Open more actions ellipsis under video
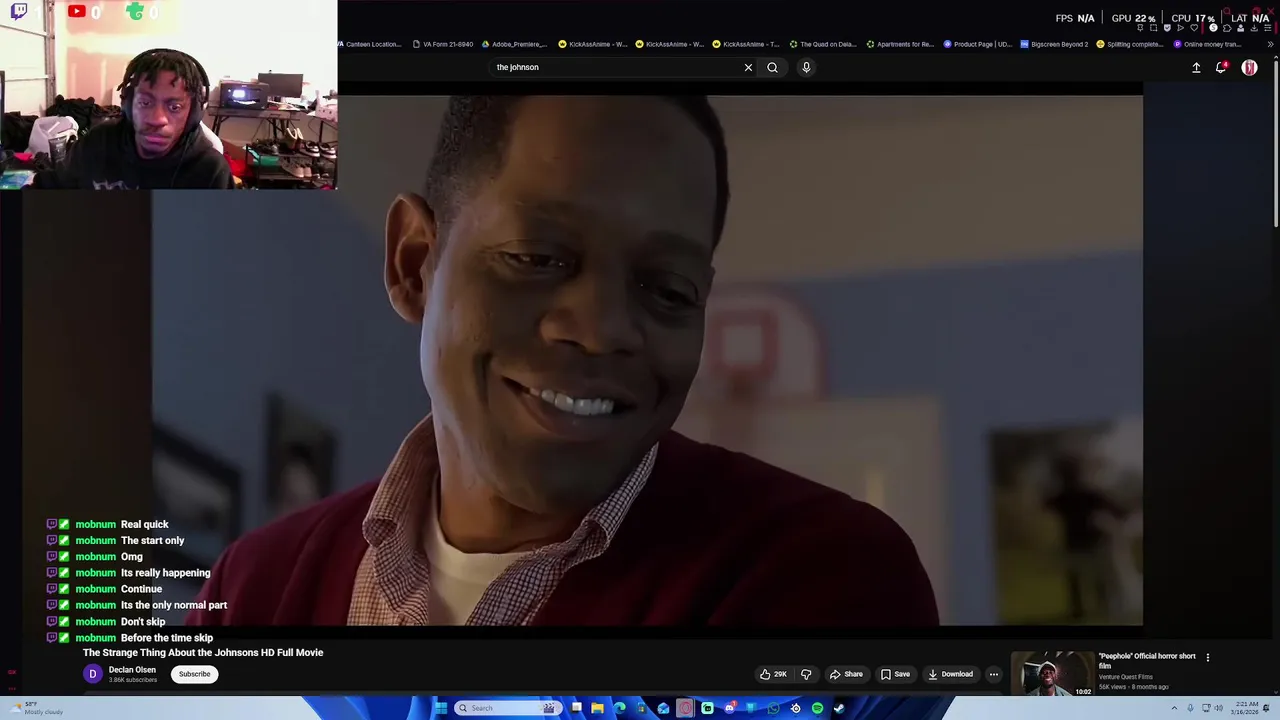1280x720 pixels. click(x=993, y=674)
